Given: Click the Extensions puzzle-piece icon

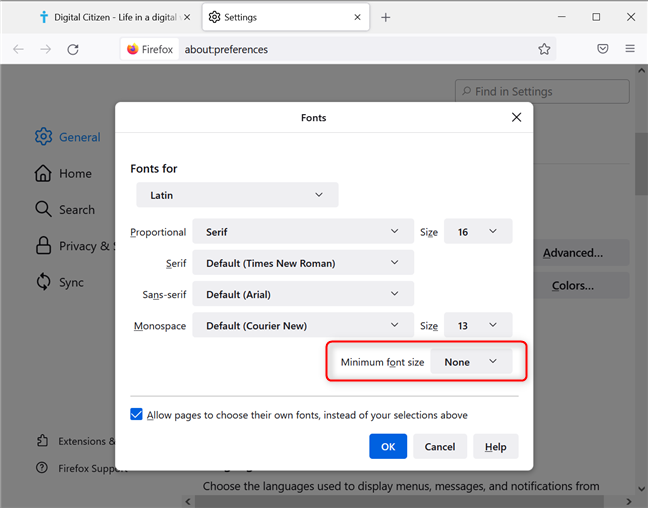Looking at the screenshot, I should 42,441.
